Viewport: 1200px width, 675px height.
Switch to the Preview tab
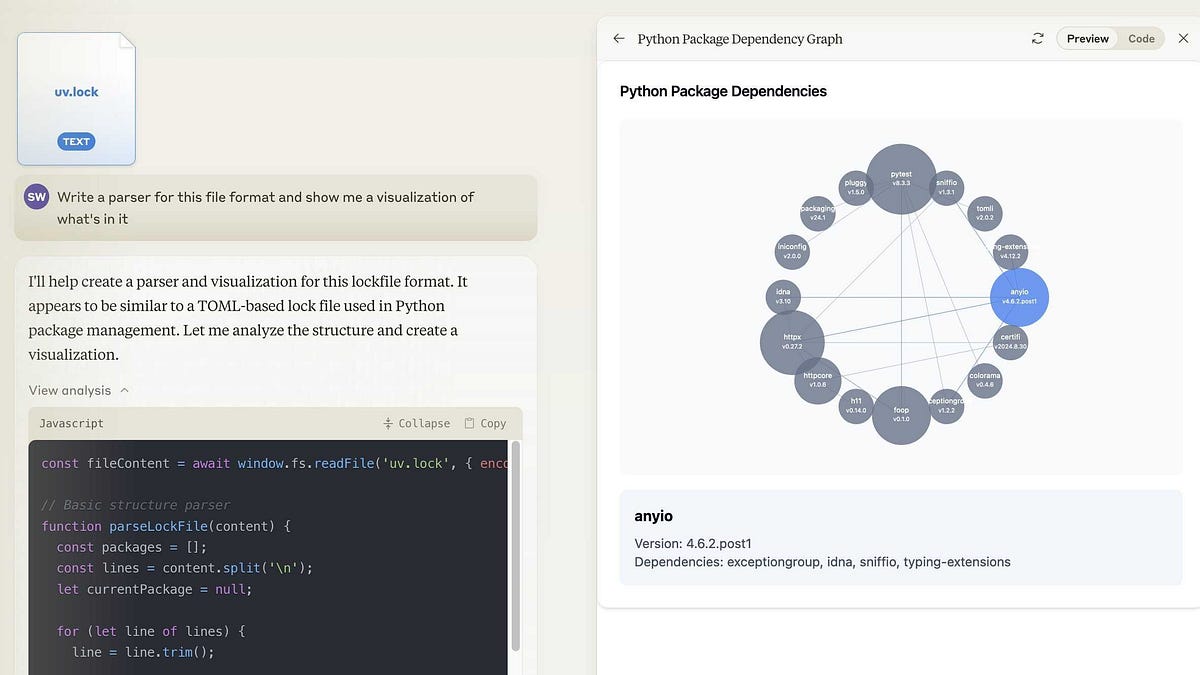[1087, 39]
